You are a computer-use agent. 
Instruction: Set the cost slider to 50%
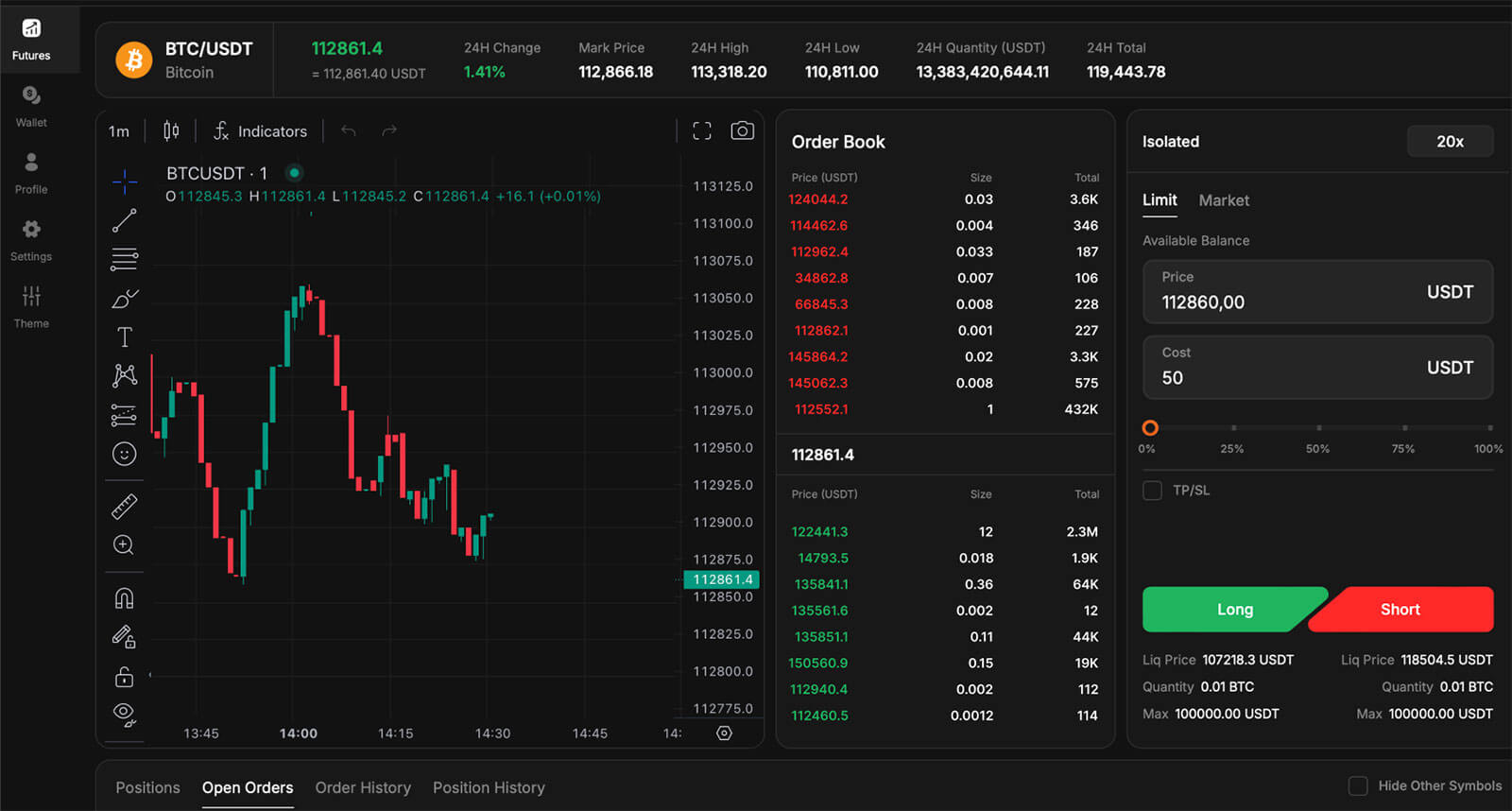click(x=1318, y=428)
